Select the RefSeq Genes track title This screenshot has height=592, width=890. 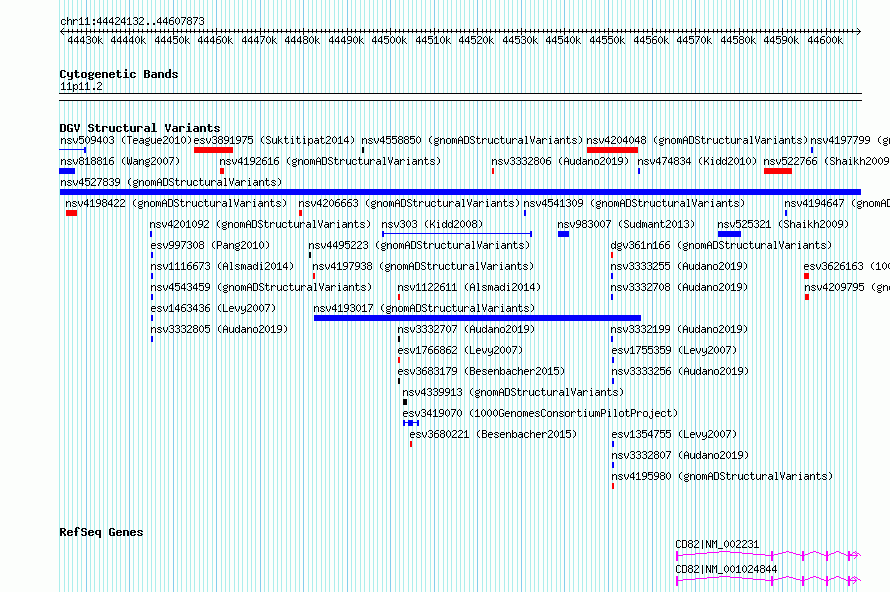coord(101,532)
